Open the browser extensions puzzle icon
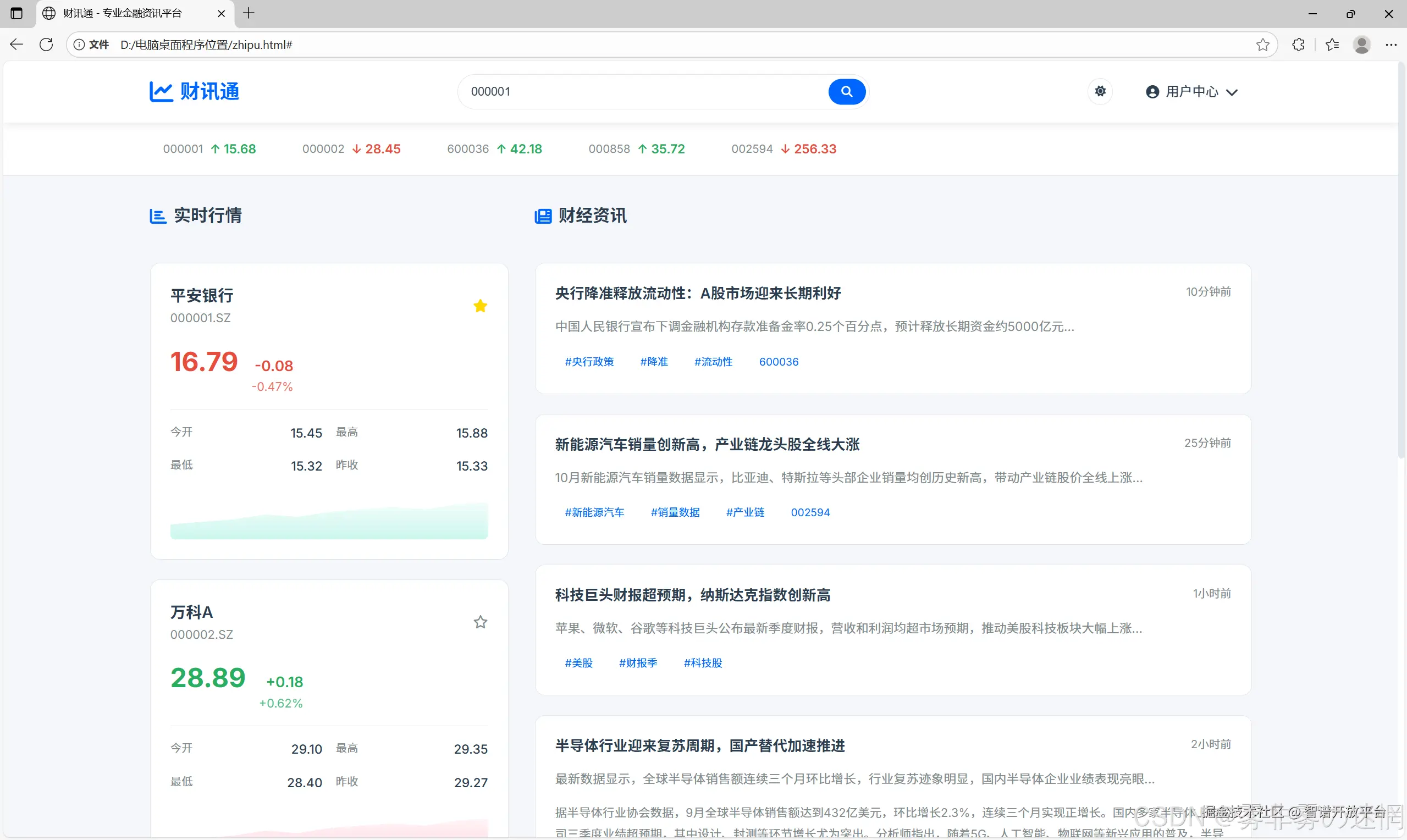 coord(1298,45)
